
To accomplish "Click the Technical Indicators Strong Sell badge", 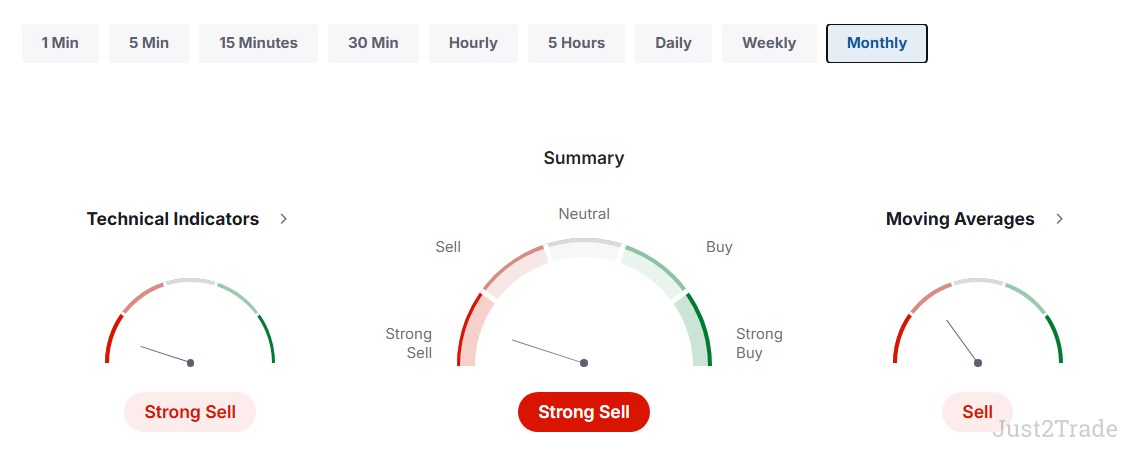I will click(x=190, y=412).
